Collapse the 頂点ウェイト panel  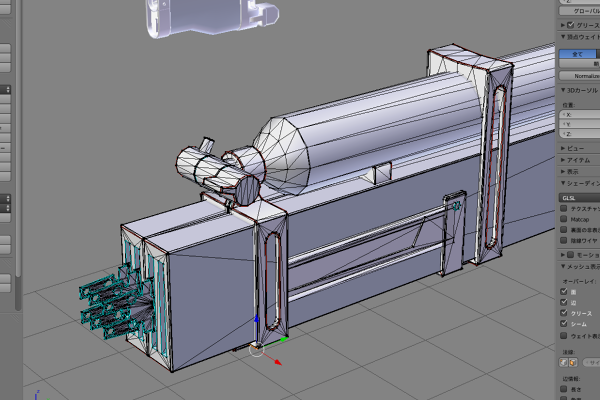click(563, 37)
